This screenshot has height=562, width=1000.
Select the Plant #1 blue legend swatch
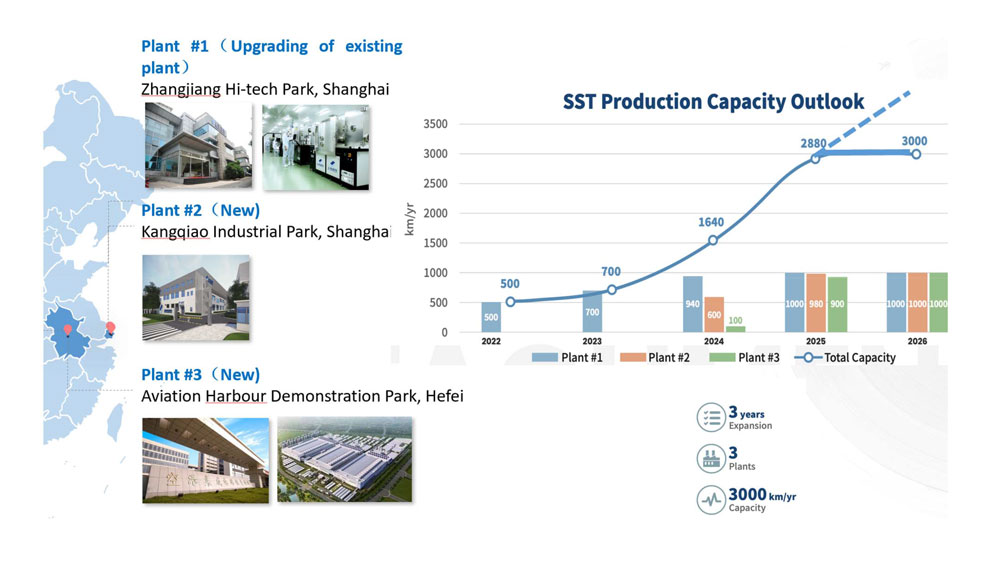[544, 358]
